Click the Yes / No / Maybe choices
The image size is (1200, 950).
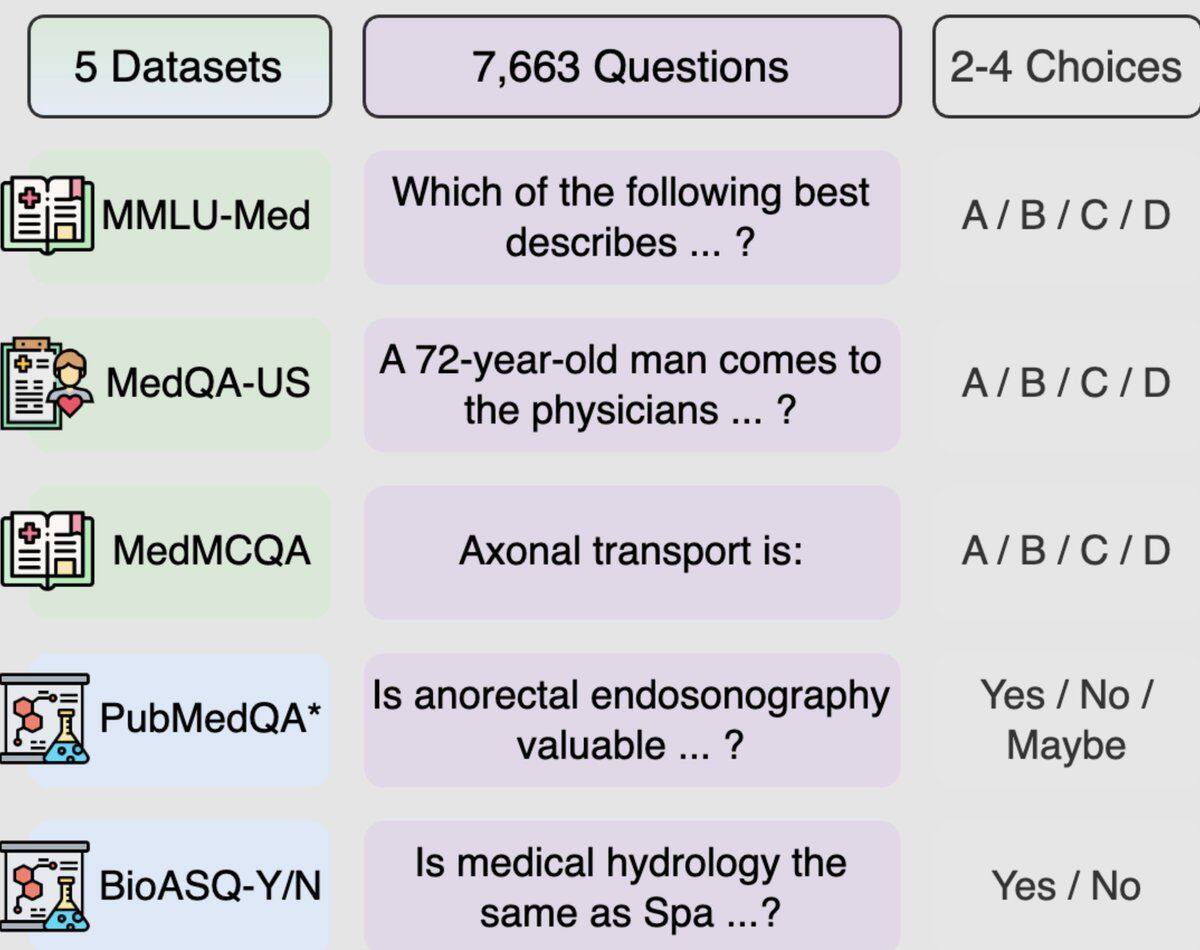coord(1066,720)
